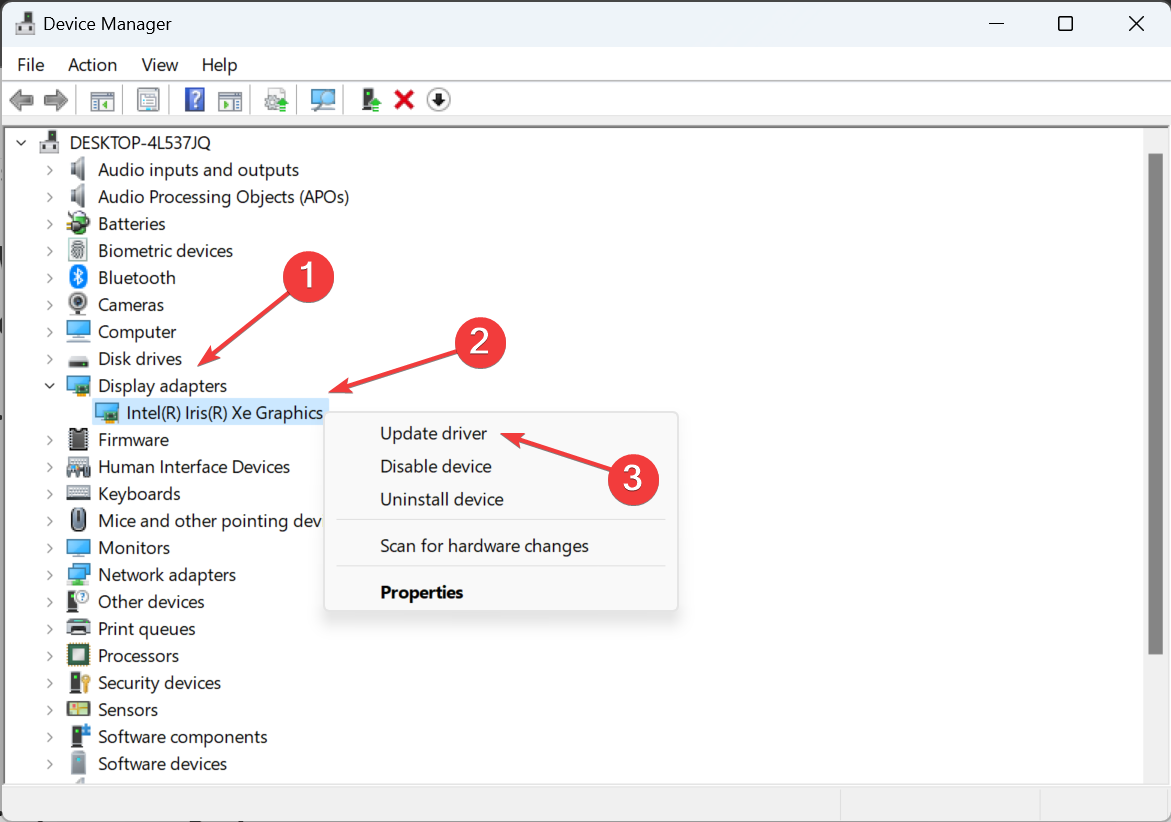Select the Sensors label
This screenshot has height=822, width=1171.
click(x=128, y=709)
